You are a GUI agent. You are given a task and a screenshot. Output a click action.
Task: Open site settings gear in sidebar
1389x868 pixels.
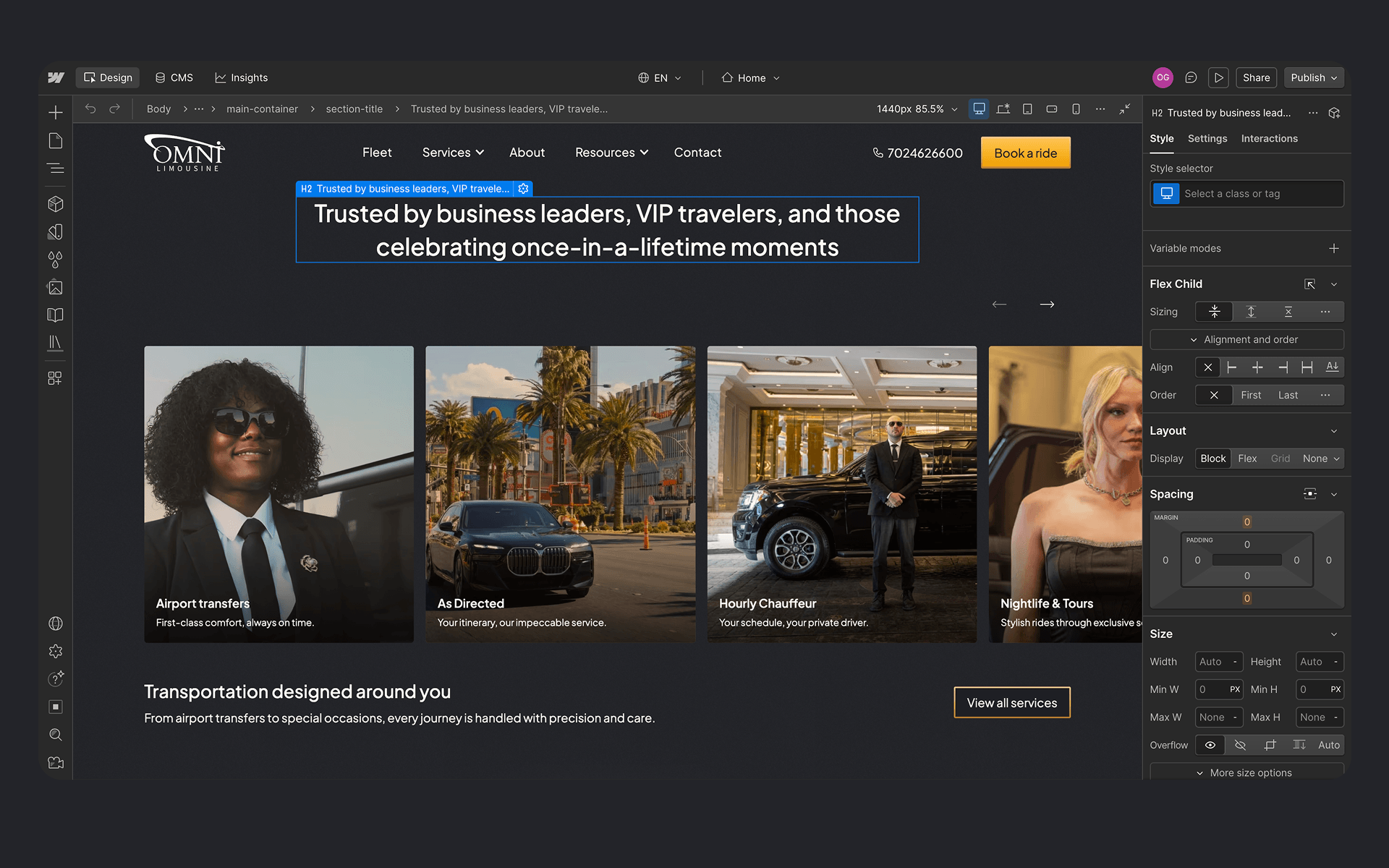coord(56,651)
